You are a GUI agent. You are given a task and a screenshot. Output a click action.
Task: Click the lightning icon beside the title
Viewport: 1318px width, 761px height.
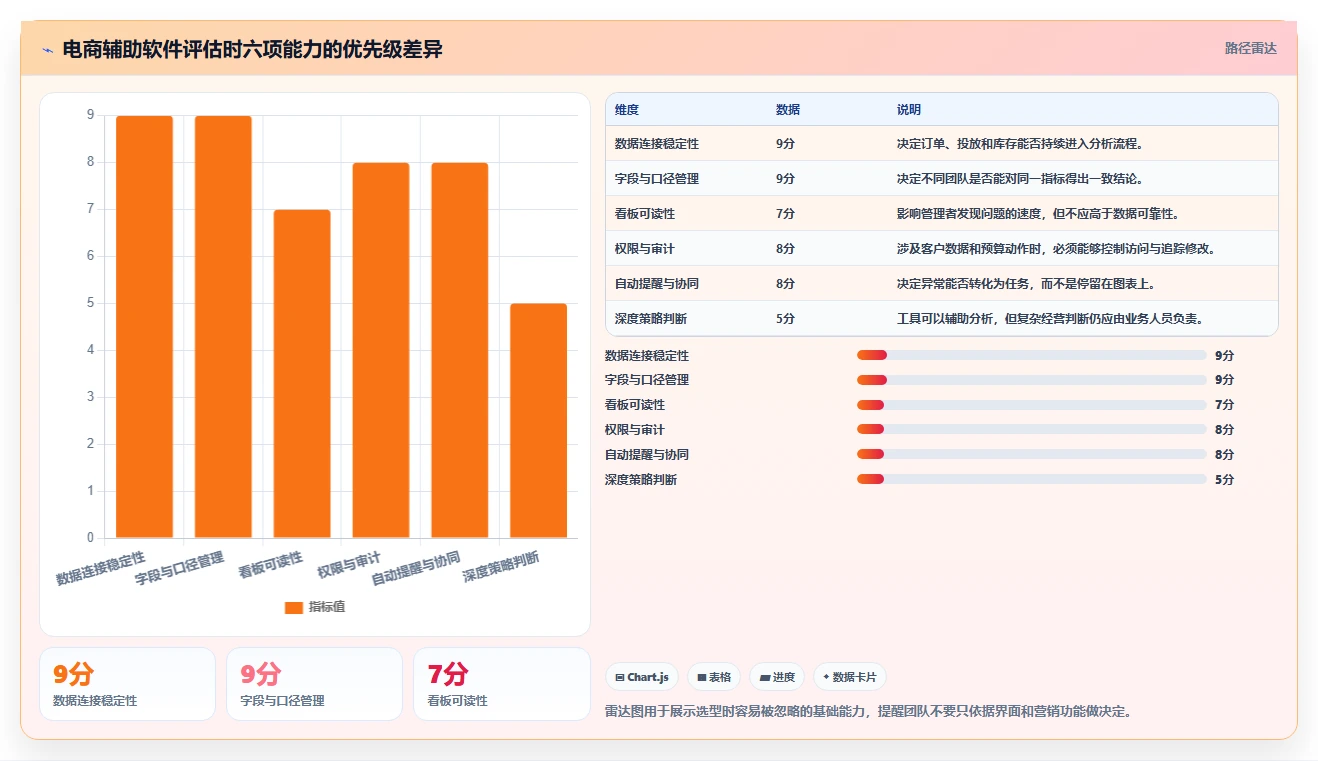(48, 50)
